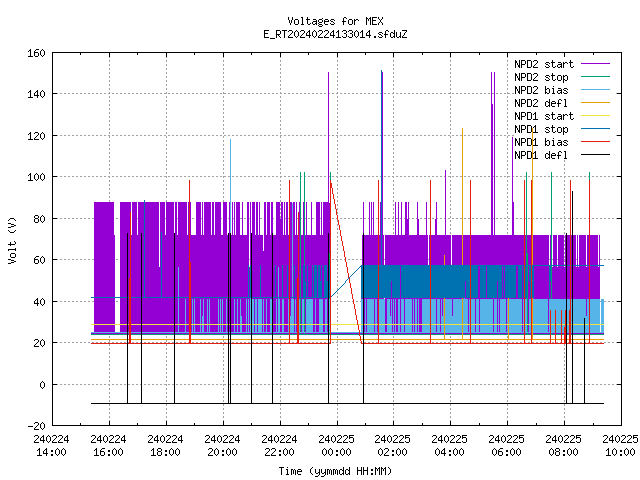Click the light blue NPD2 bias legend line
Screen dimensions: 640x480
click(x=595, y=89)
